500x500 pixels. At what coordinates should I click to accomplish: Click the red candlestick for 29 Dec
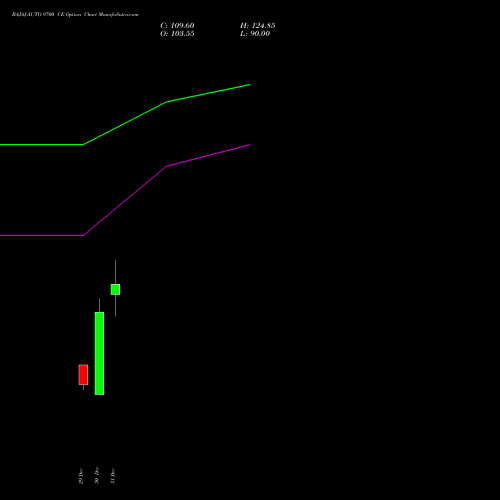[83, 375]
